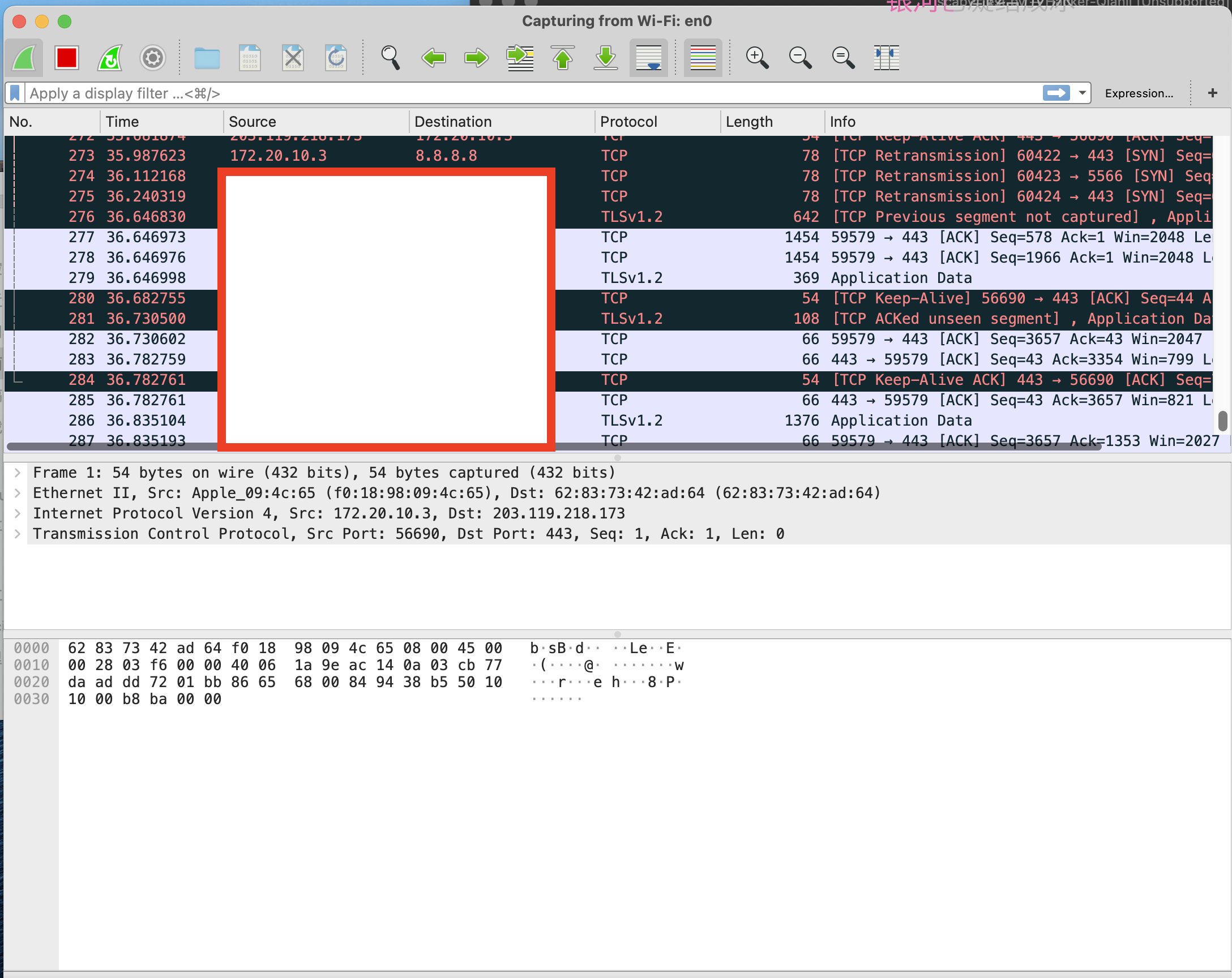Expand the Ethernet II details row

[x=17, y=493]
